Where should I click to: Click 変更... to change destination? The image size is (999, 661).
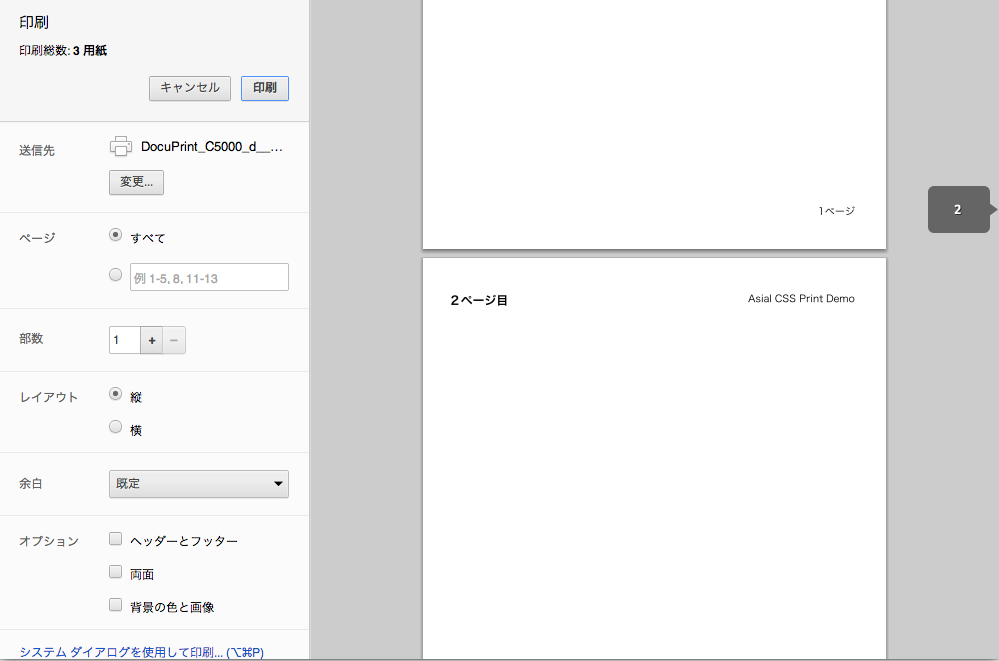click(136, 182)
